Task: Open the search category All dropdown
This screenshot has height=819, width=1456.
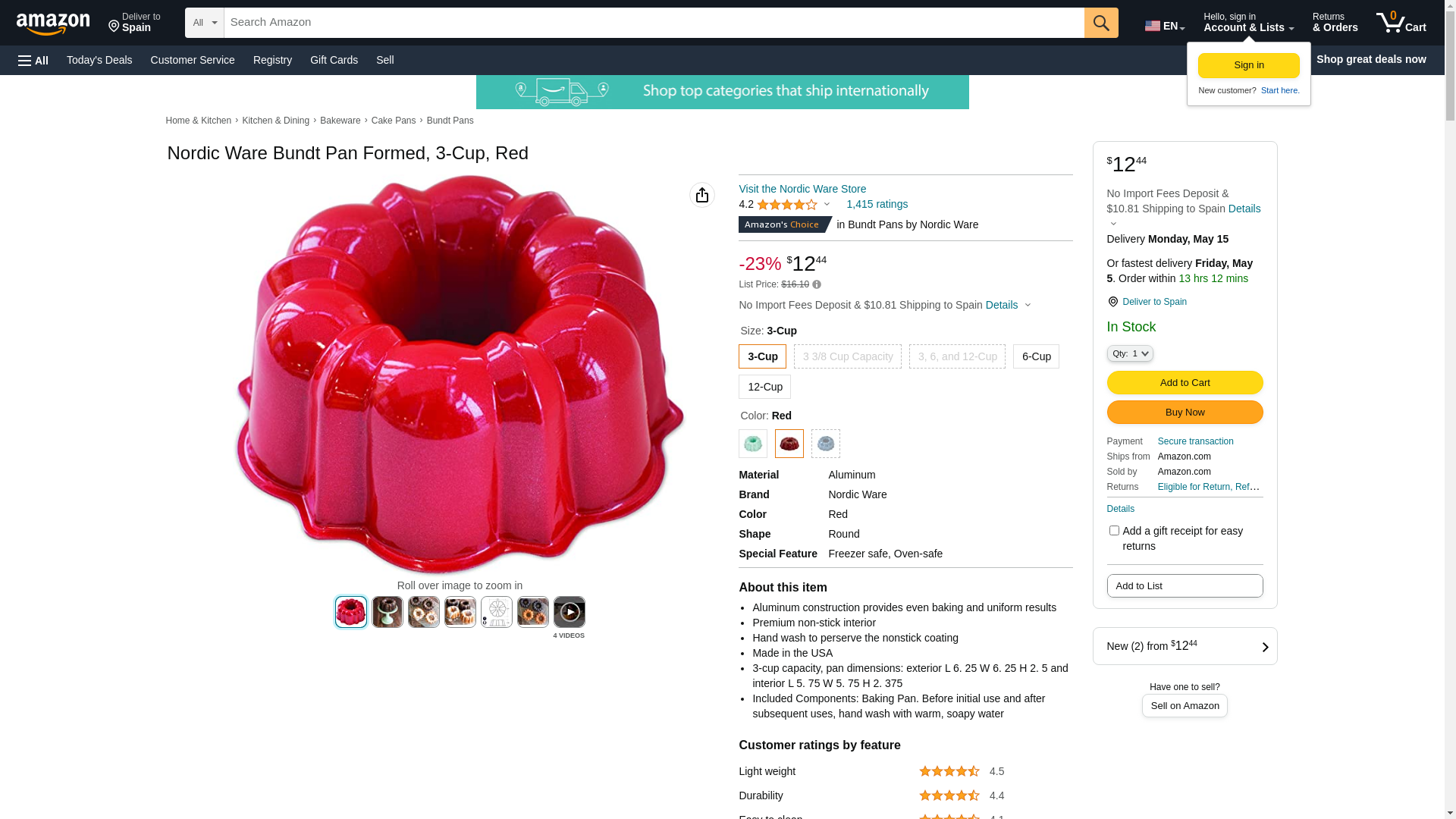Action: click(x=204, y=23)
